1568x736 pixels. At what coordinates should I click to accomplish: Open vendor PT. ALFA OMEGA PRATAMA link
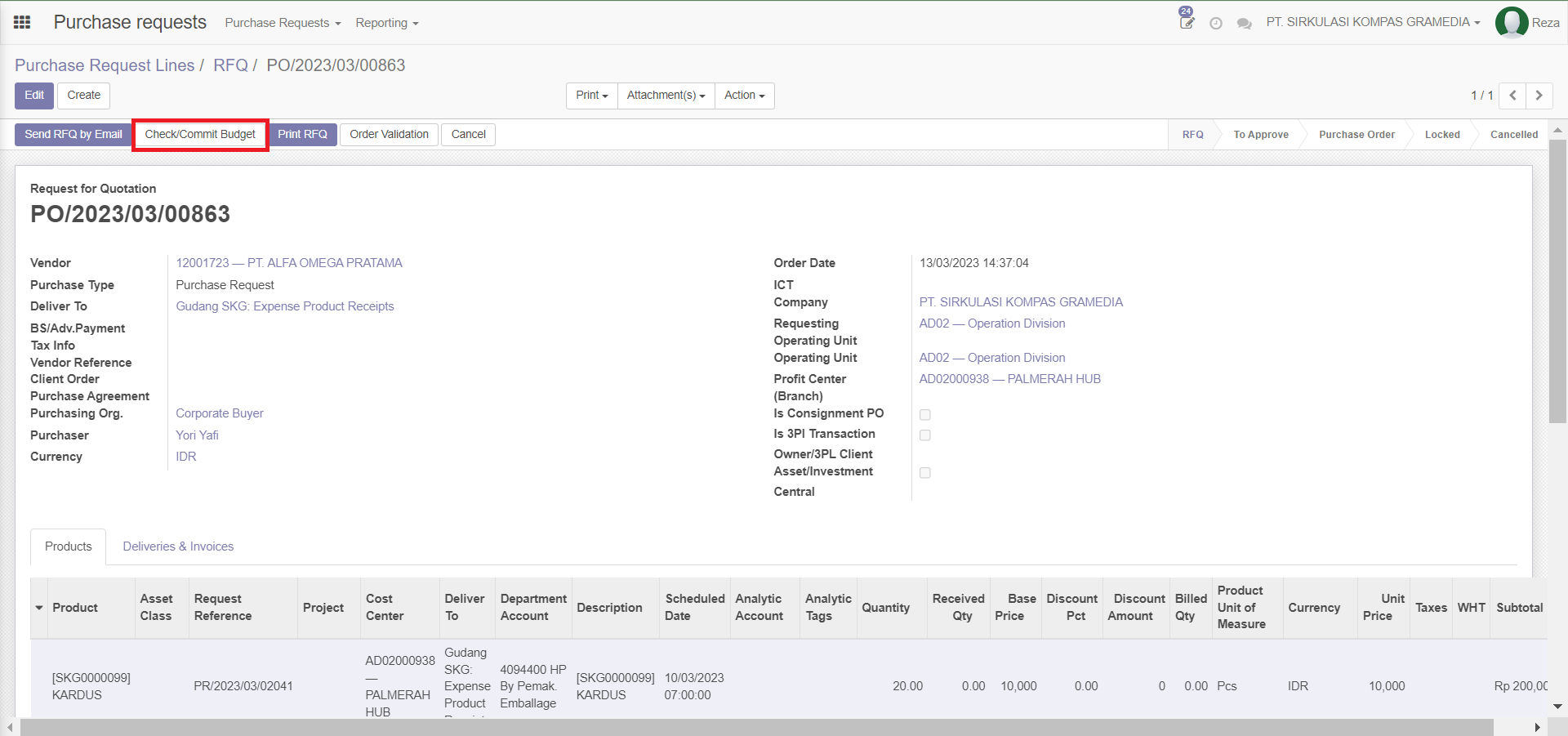point(289,263)
